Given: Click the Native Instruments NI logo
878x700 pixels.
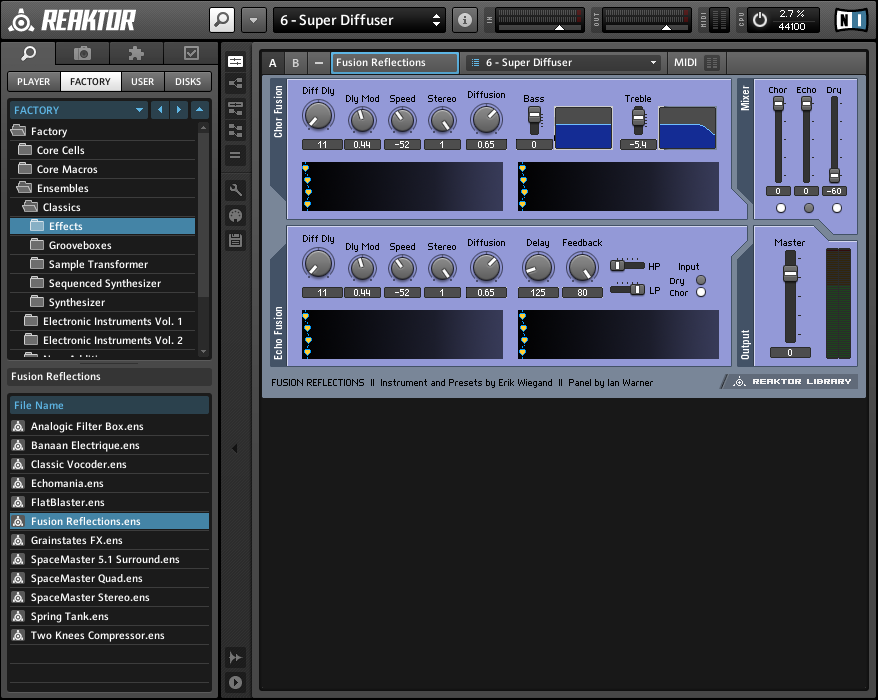Looking at the screenshot, I should [851, 20].
